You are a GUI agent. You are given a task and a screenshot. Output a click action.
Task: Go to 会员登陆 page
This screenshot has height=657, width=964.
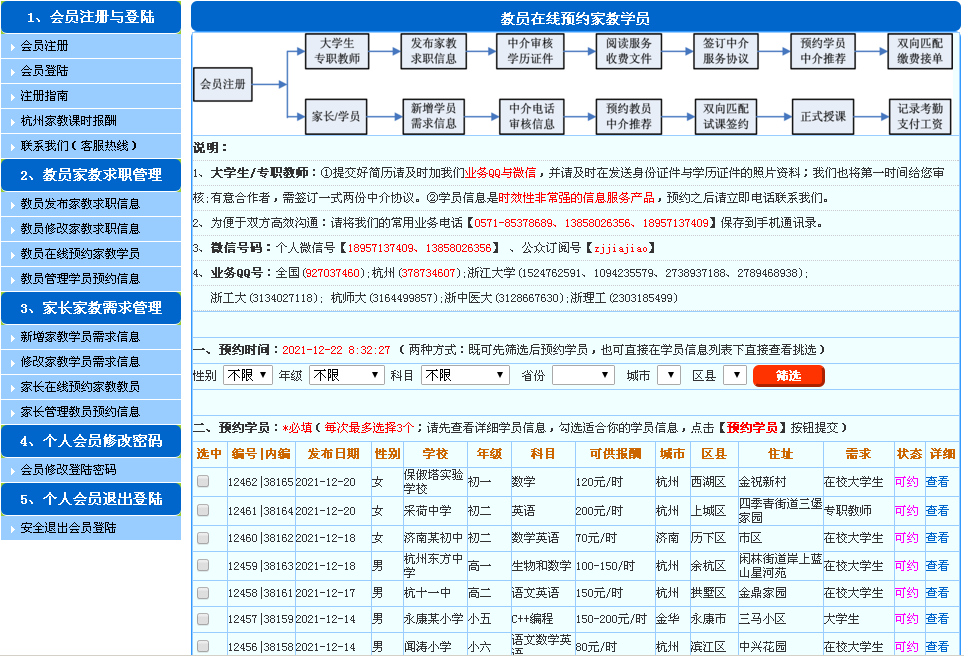point(45,71)
